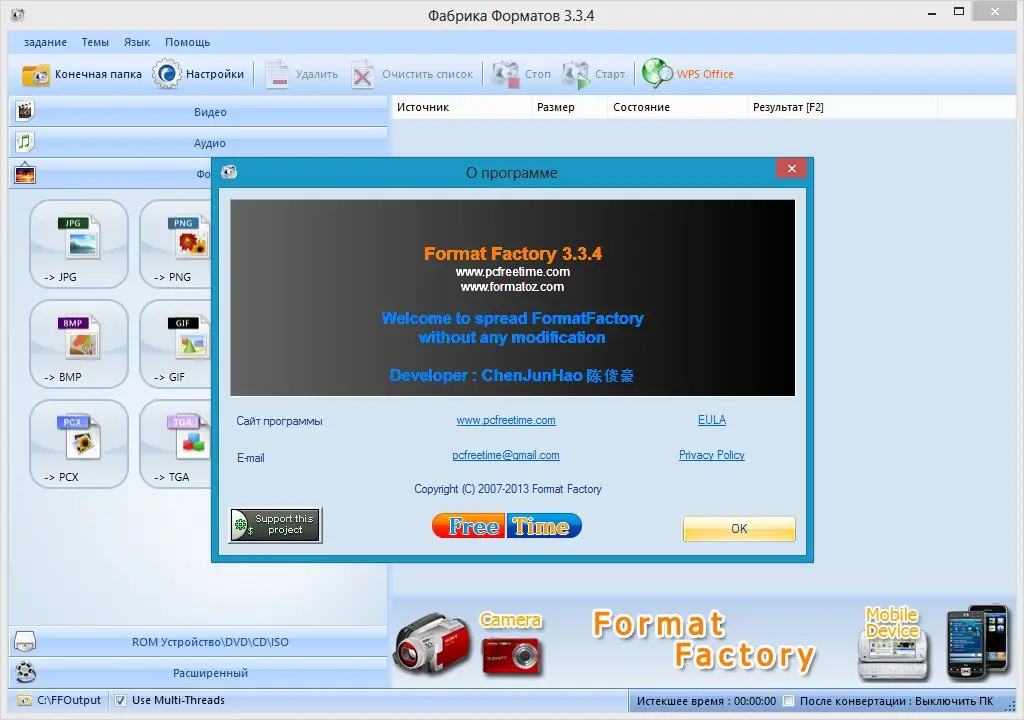The height and width of the screenshot is (720, 1024).
Task: Click the Free Time logo button
Action: click(x=507, y=526)
